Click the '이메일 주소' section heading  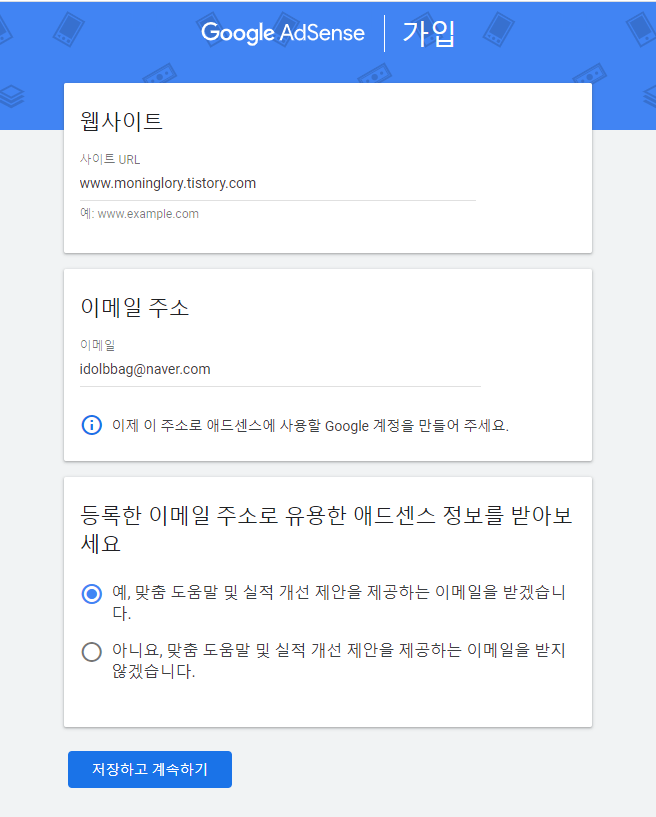134,307
